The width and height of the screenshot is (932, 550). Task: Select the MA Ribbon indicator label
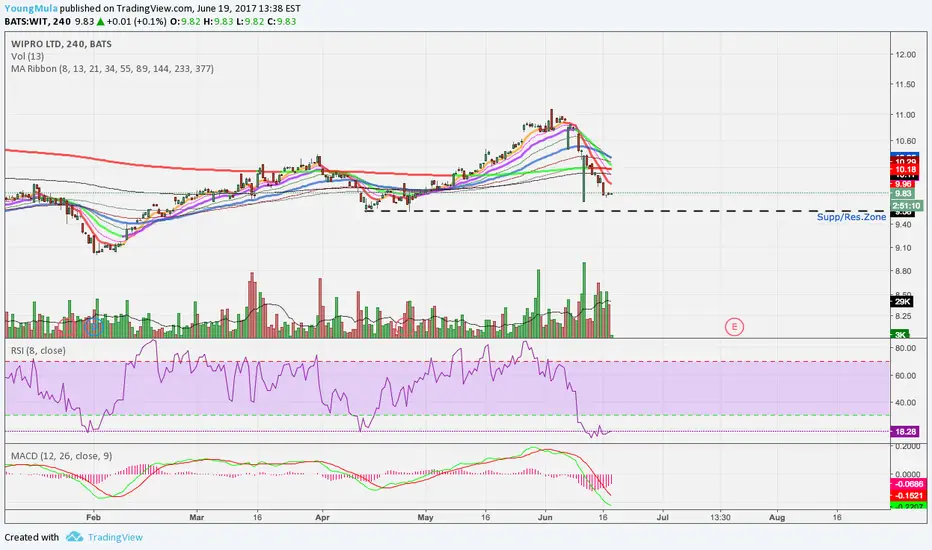tap(112, 69)
